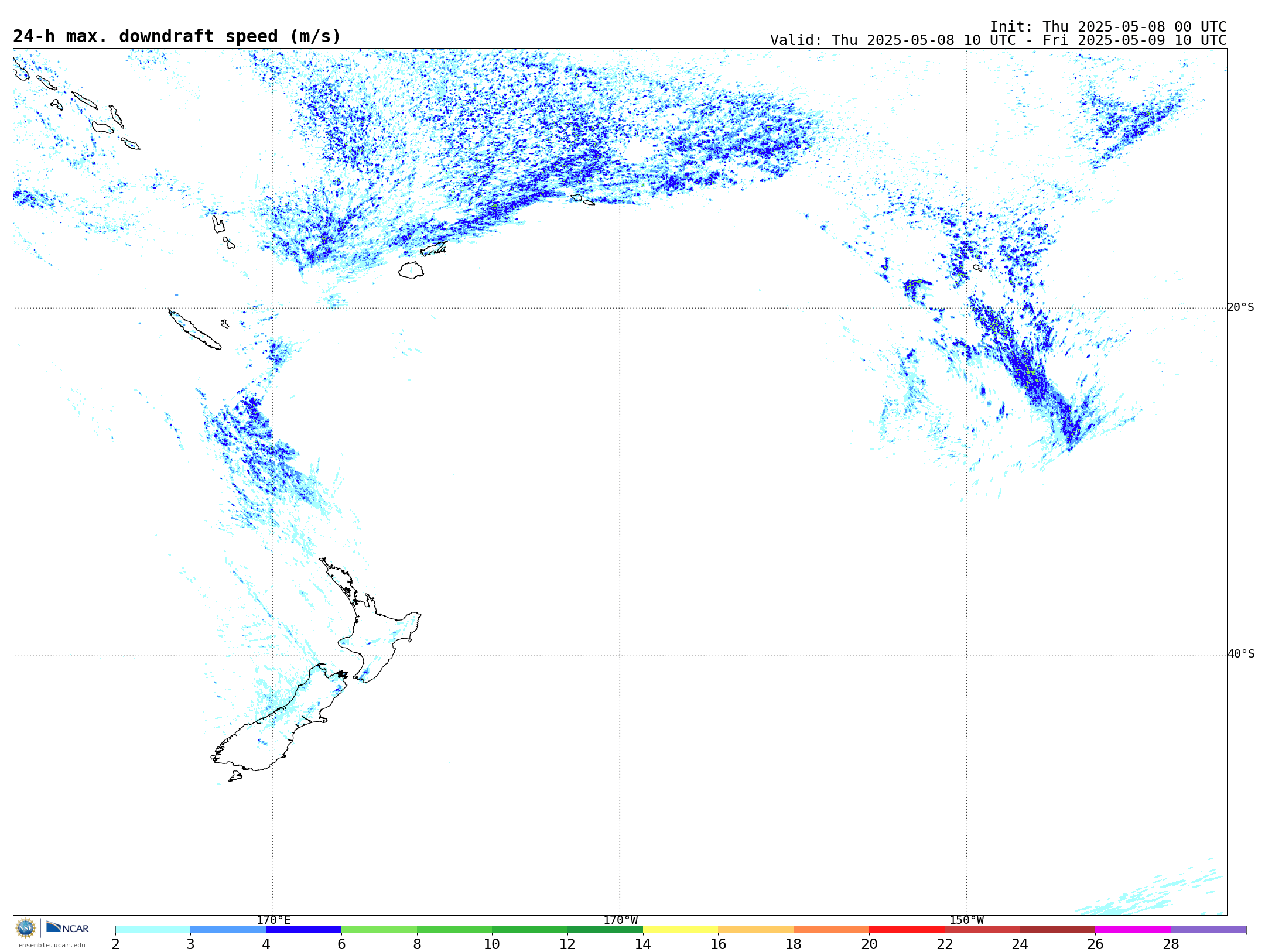Click the 170°W longitude label
The width and height of the screenshot is (1265, 952).
tap(620, 920)
